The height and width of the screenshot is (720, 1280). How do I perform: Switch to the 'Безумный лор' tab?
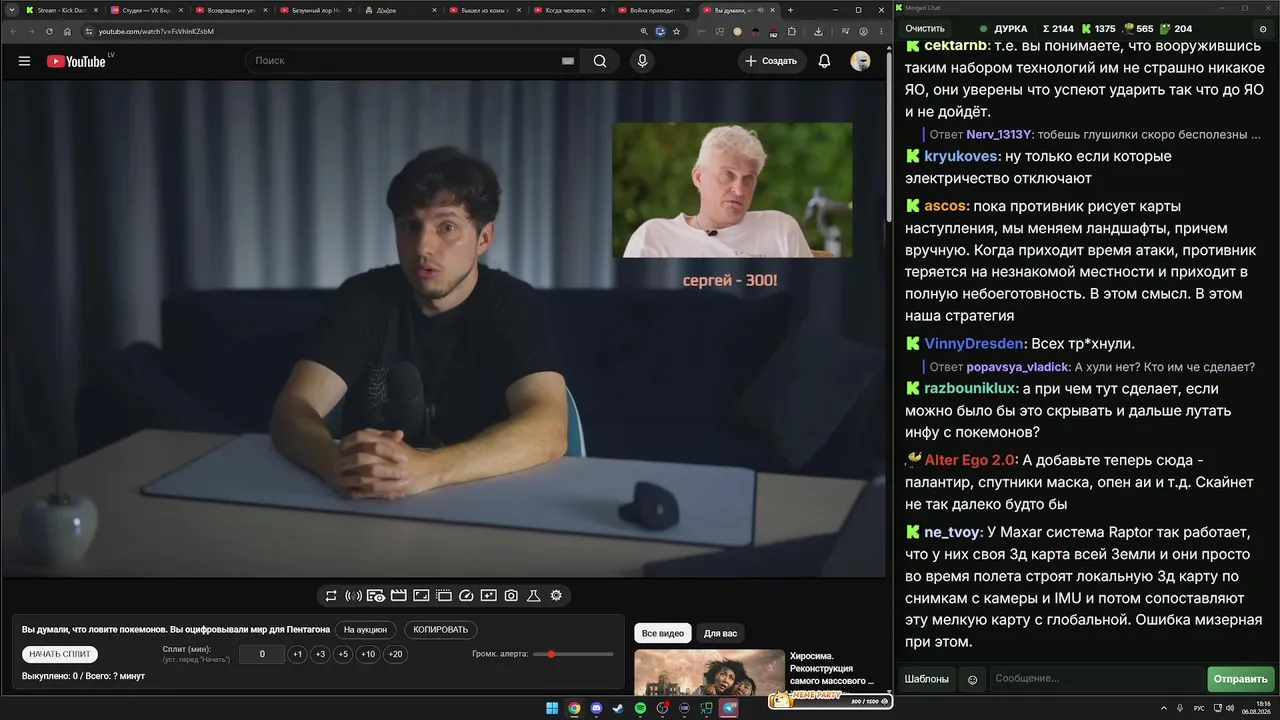[x=316, y=10]
